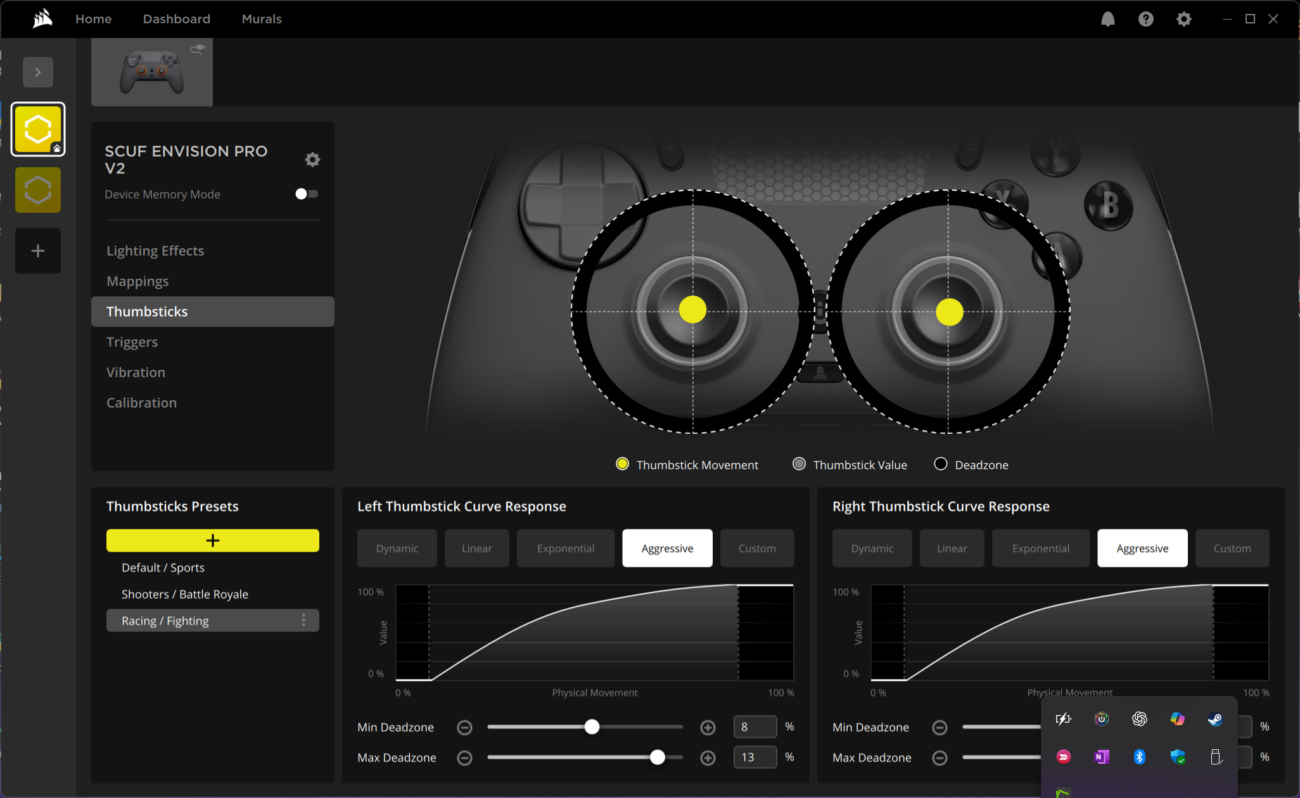
Task: Open SCUF Envision Pro device settings gear
Action: tap(312, 160)
